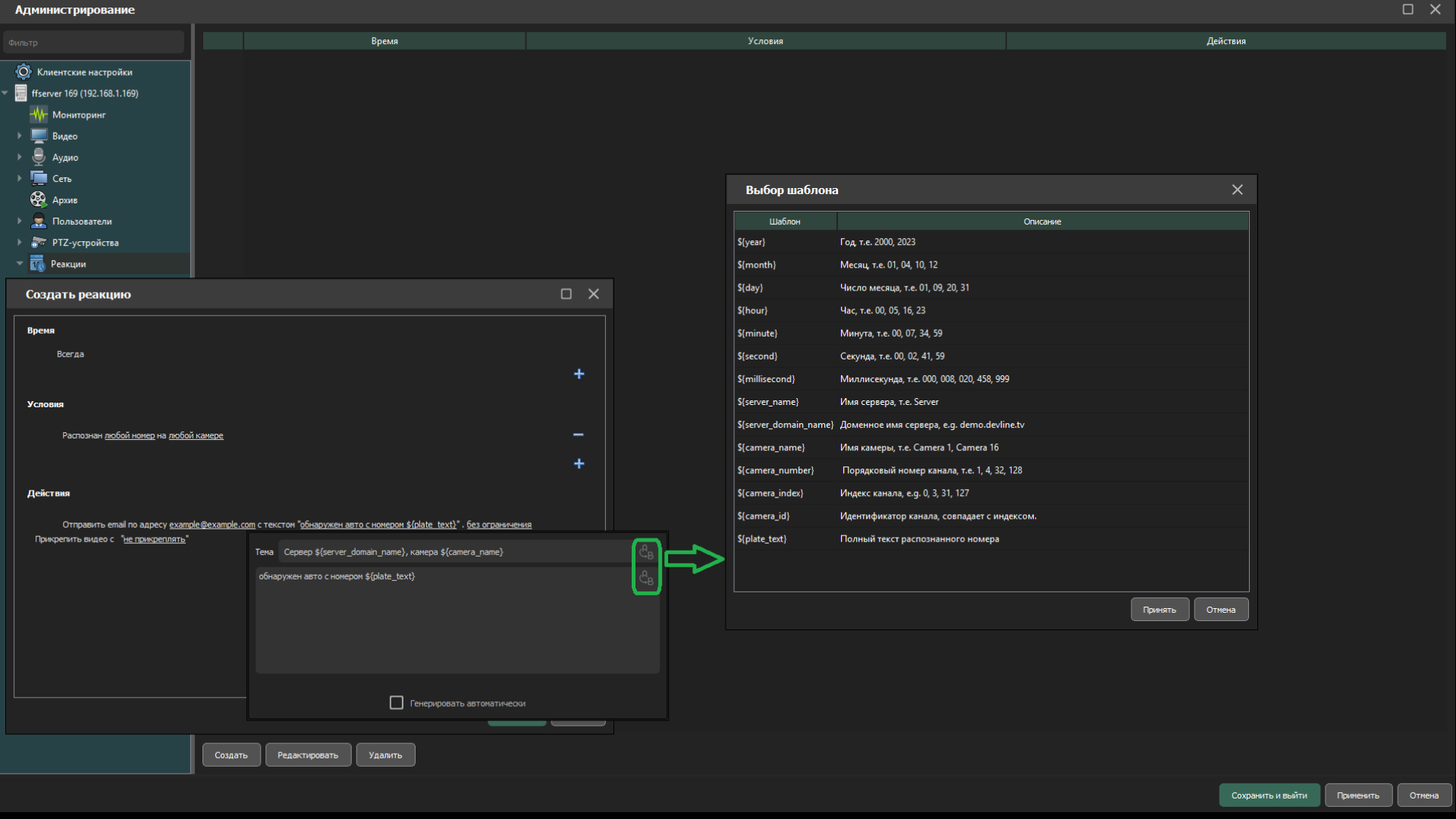Click the Users person icon
This screenshot has width=1456, height=819.
pos(38,221)
